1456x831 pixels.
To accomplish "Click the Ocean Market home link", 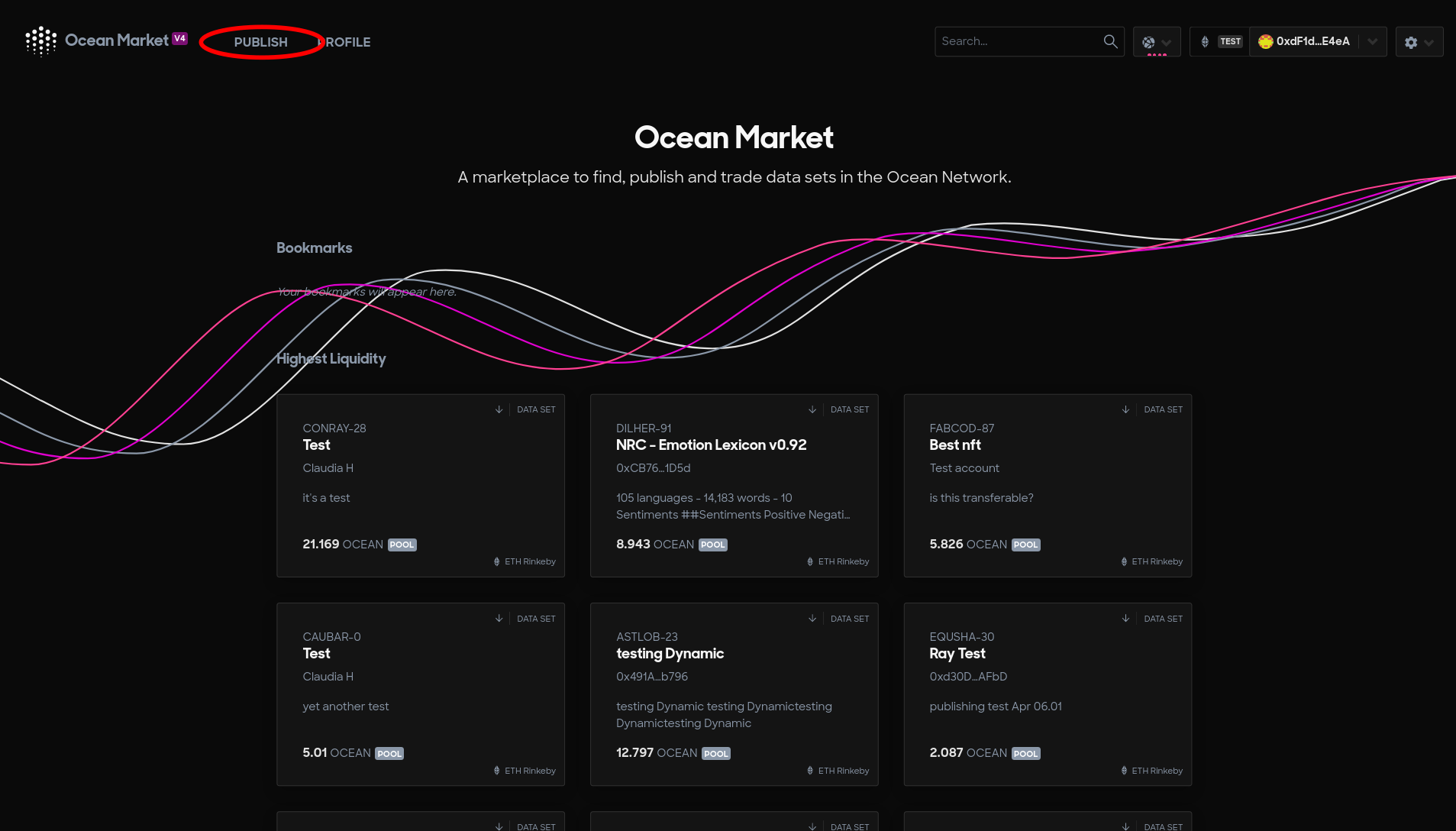I will [x=117, y=40].
